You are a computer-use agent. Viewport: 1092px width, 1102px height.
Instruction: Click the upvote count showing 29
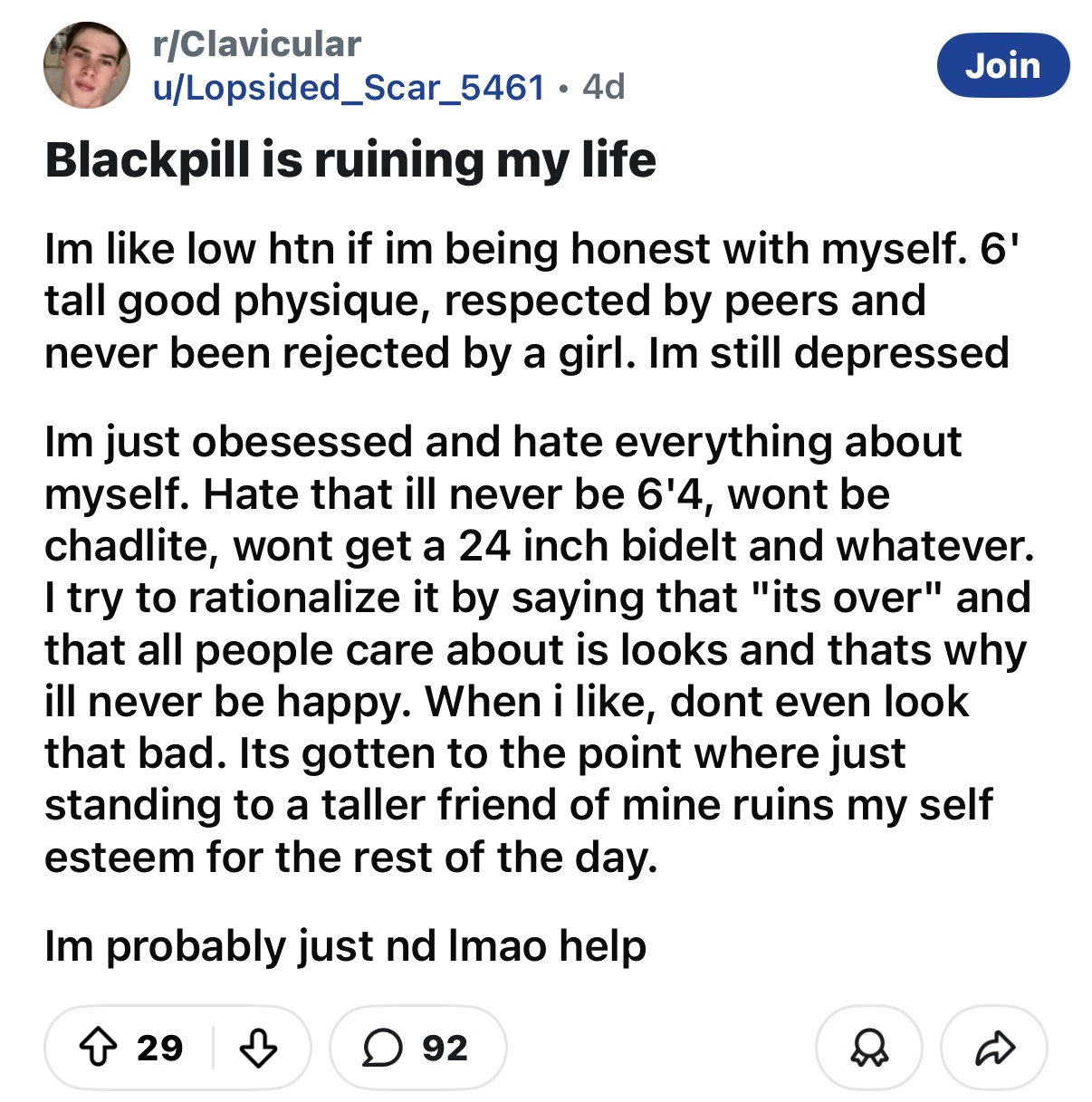click(x=160, y=1048)
